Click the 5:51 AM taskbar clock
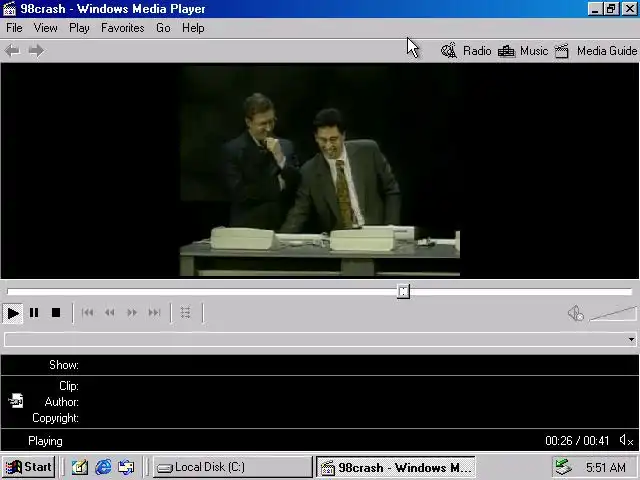Image resolution: width=640 pixels, height=480 pixels. (x=606, y=467)
